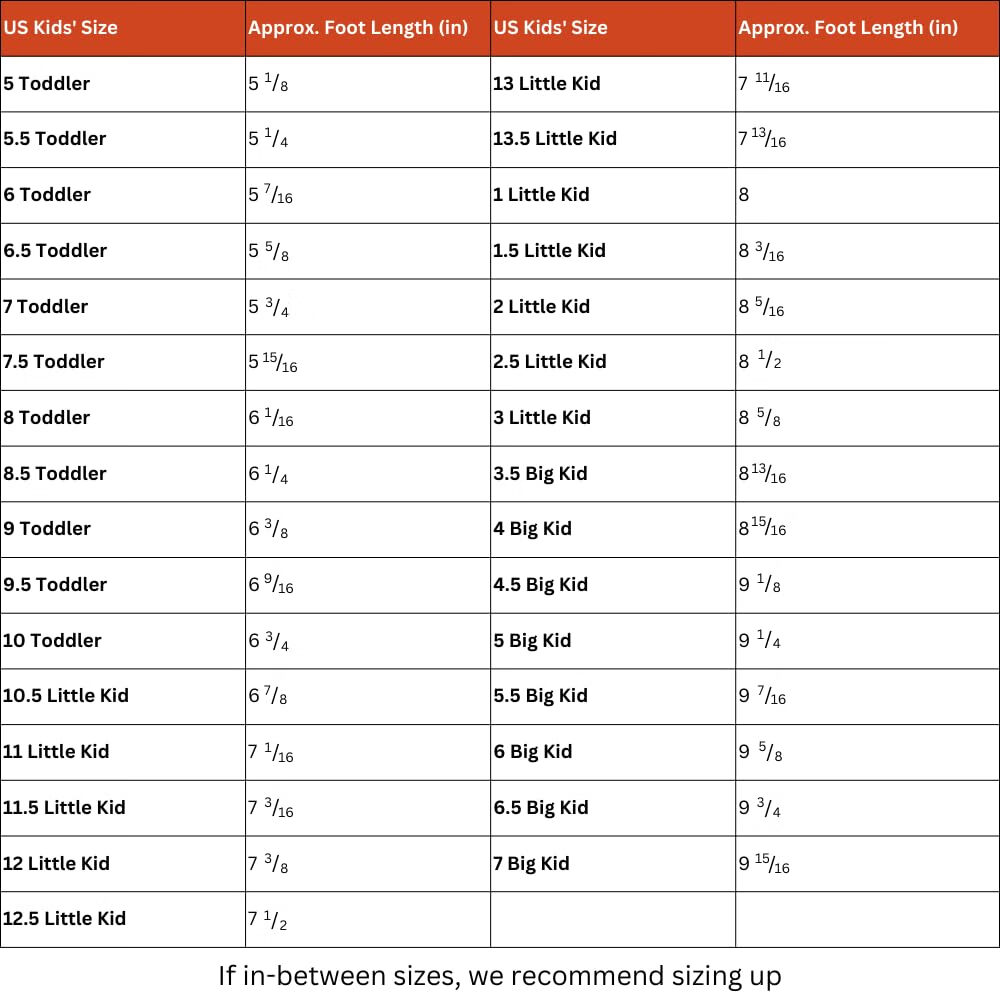Select the '4.5 Big Kid' size cell

tap(540, 584)
